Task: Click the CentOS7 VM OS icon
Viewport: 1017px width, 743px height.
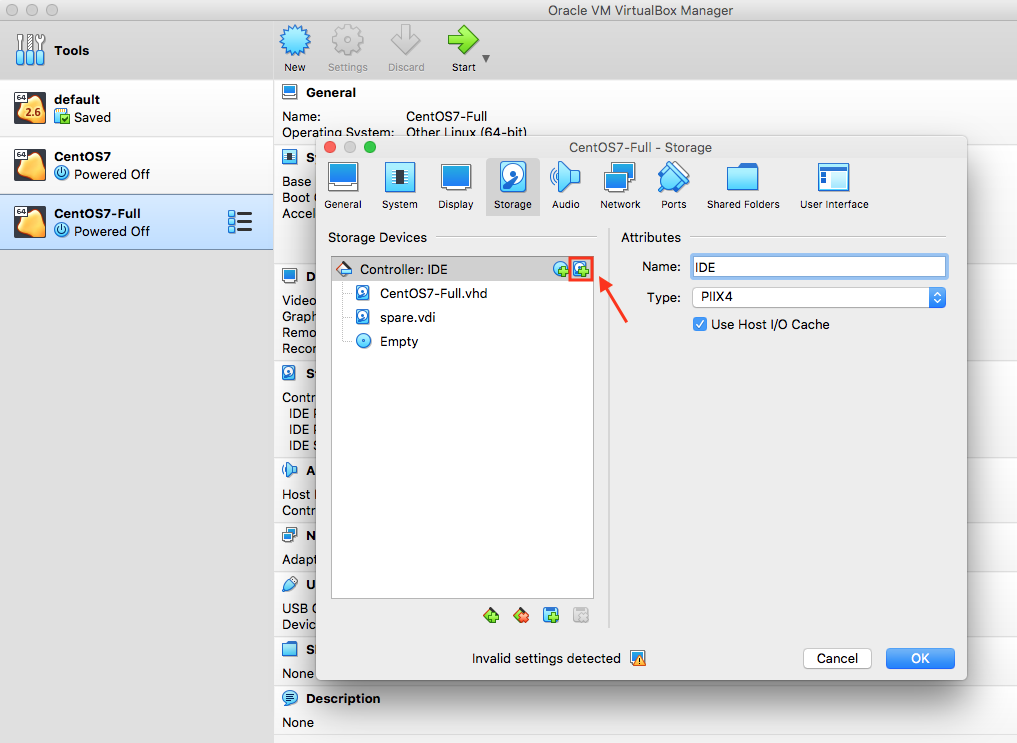Action: pos(30,165)
